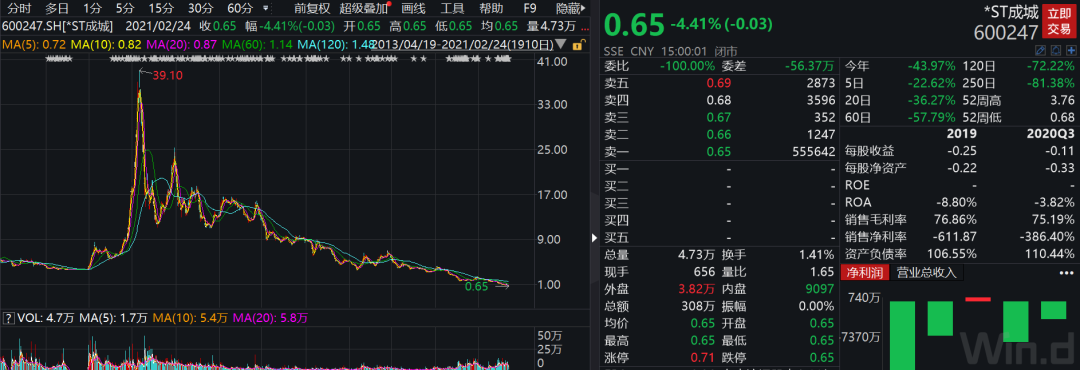Select the 营业总收入 tab

point(926,272)
